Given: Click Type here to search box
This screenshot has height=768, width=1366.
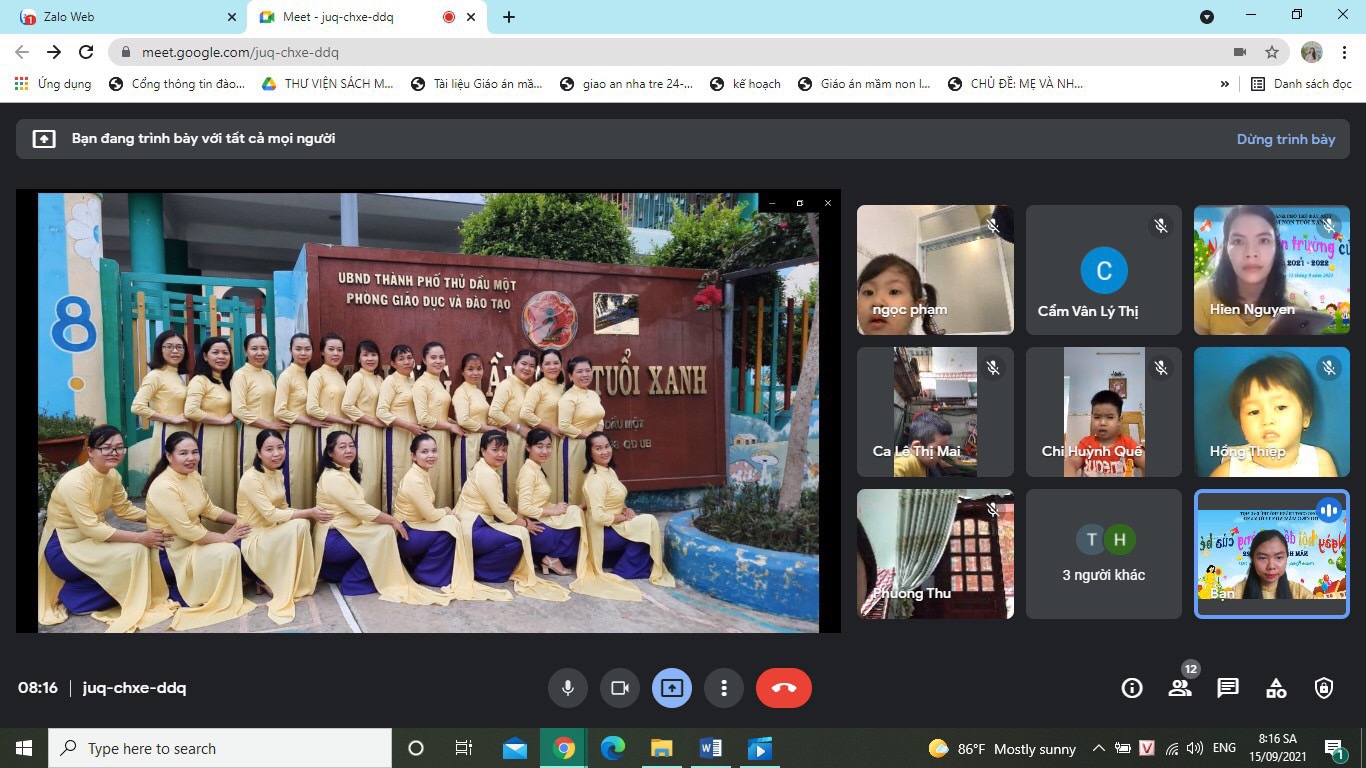Looking at the screenshot, I should [220, 748].
